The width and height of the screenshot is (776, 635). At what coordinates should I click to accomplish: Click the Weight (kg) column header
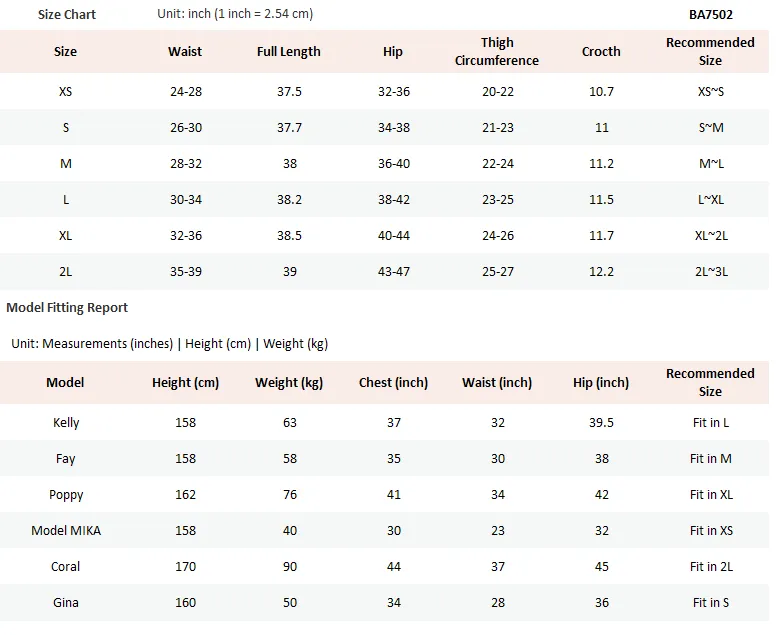tap(289, 383)
